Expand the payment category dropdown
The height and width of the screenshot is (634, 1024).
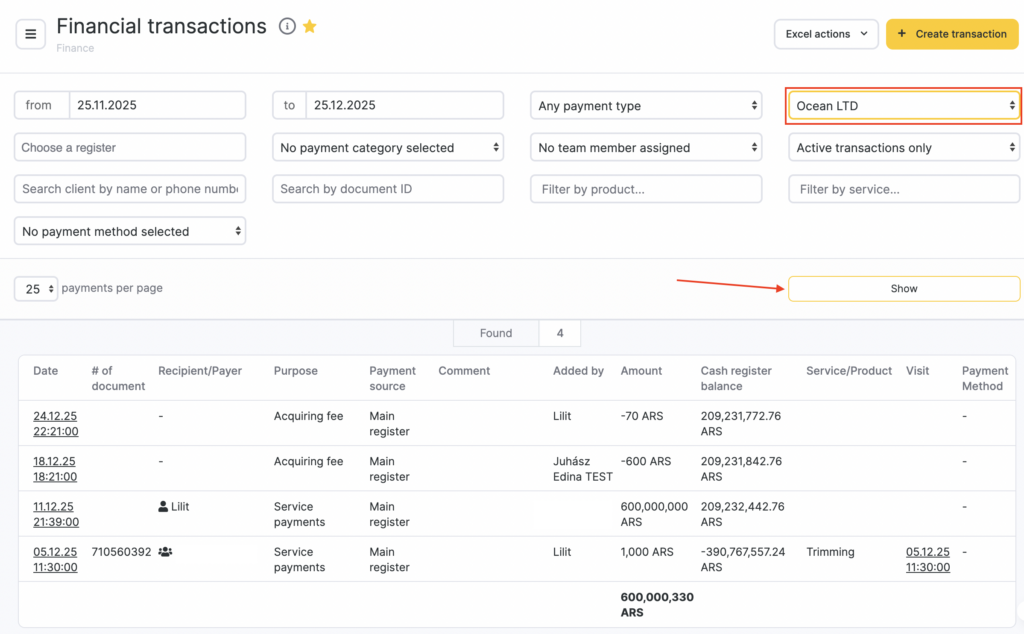388,148
